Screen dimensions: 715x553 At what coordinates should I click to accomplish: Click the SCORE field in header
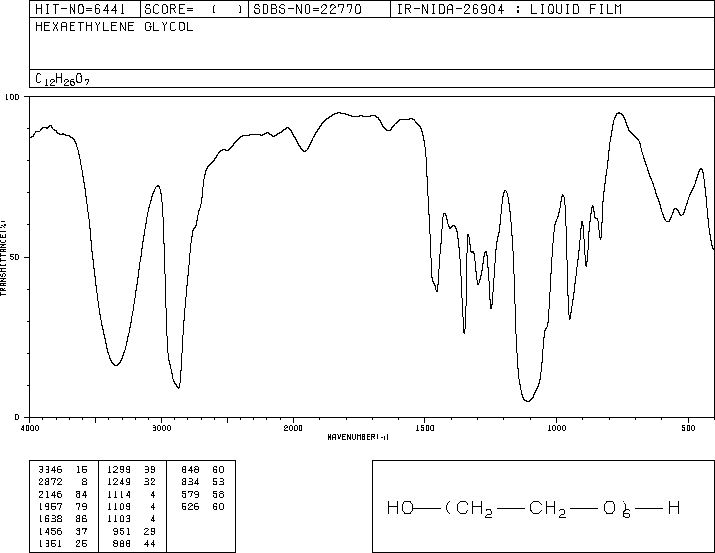point(194,9)
